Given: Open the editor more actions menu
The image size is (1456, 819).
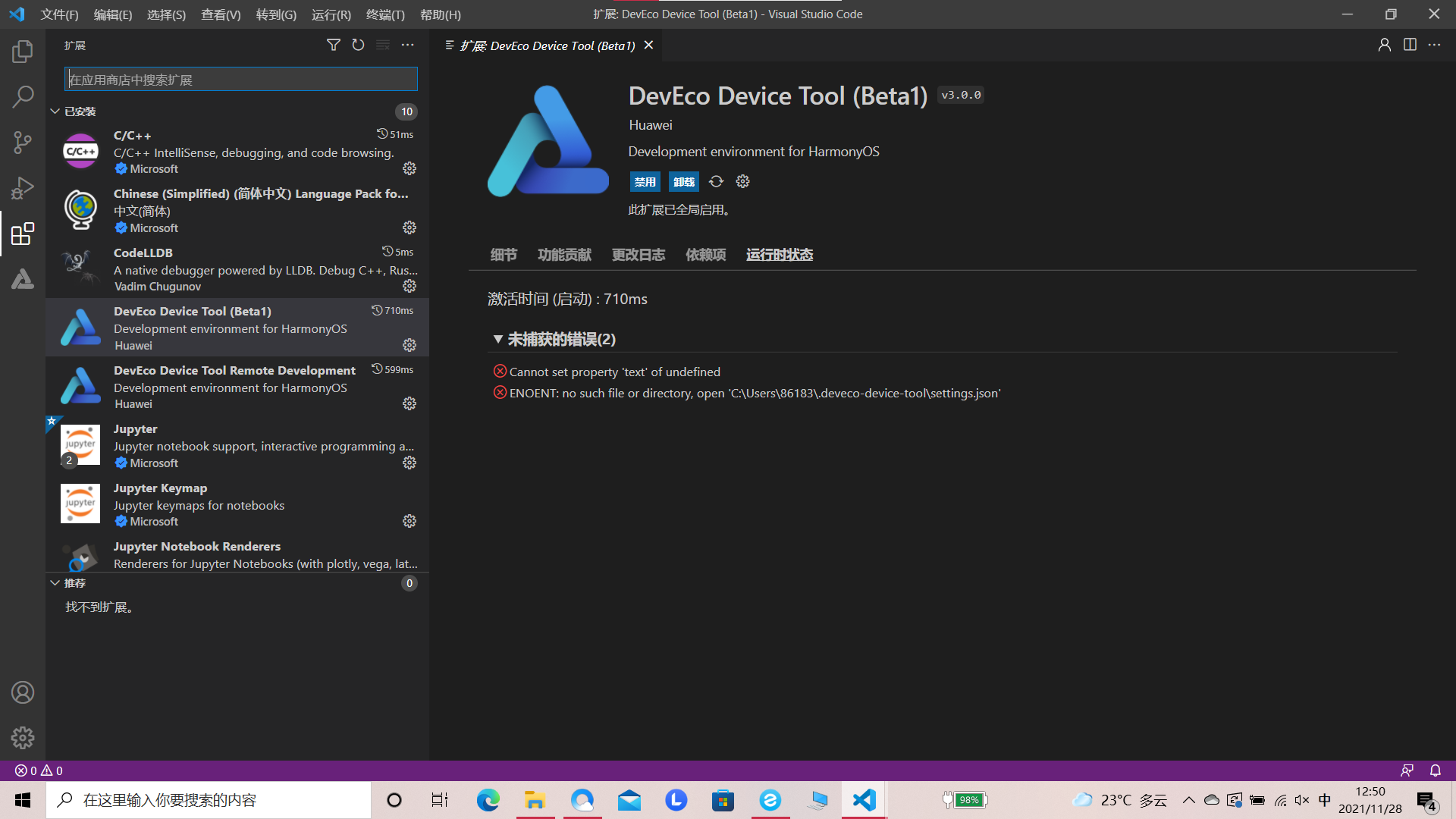Looking at the screenshot, I should [x=1434, y=45].
